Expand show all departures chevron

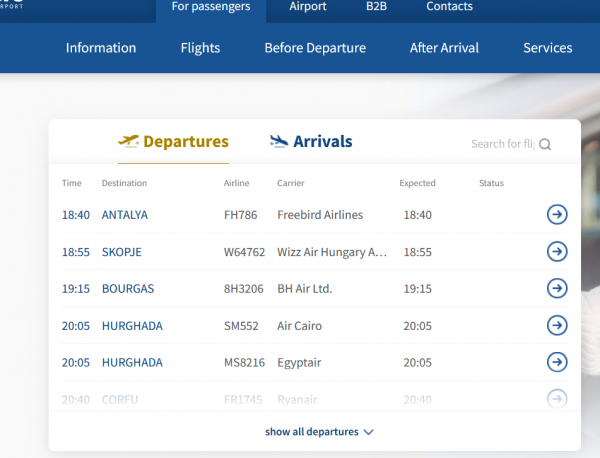click(x=369, y=432)
